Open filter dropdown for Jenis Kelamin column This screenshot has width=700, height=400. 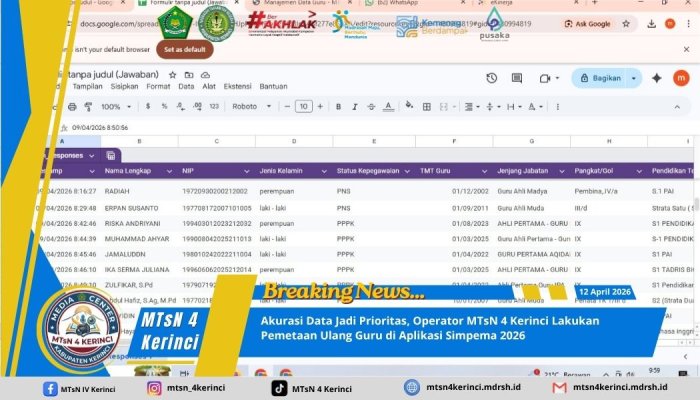point(324,171)
